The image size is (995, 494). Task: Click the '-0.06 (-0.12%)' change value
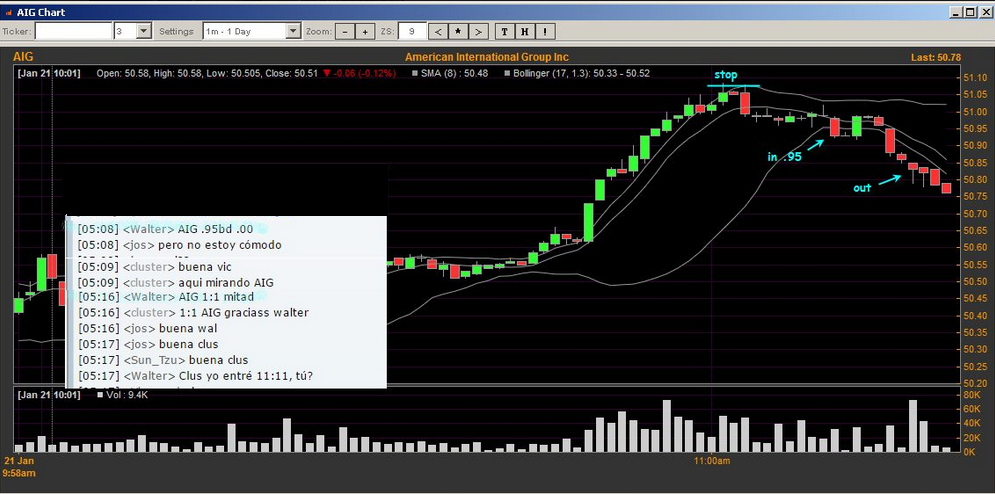pos(359,74)
